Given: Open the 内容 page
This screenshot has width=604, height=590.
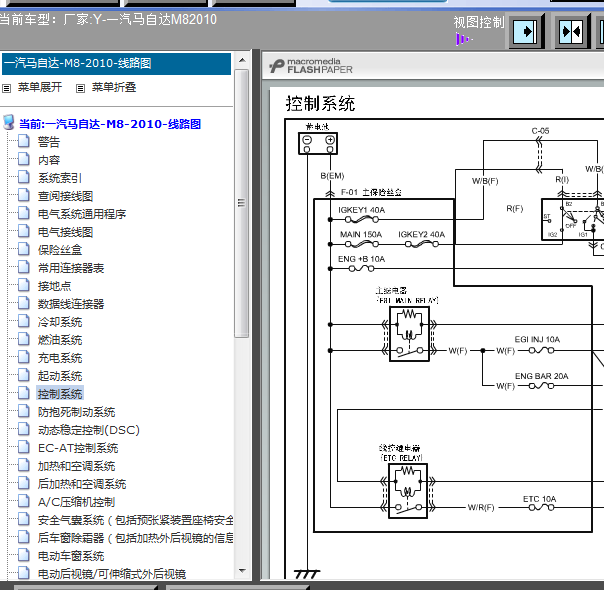Looking at the screenshot, I should pyautogui.click(x=49, y=160).
